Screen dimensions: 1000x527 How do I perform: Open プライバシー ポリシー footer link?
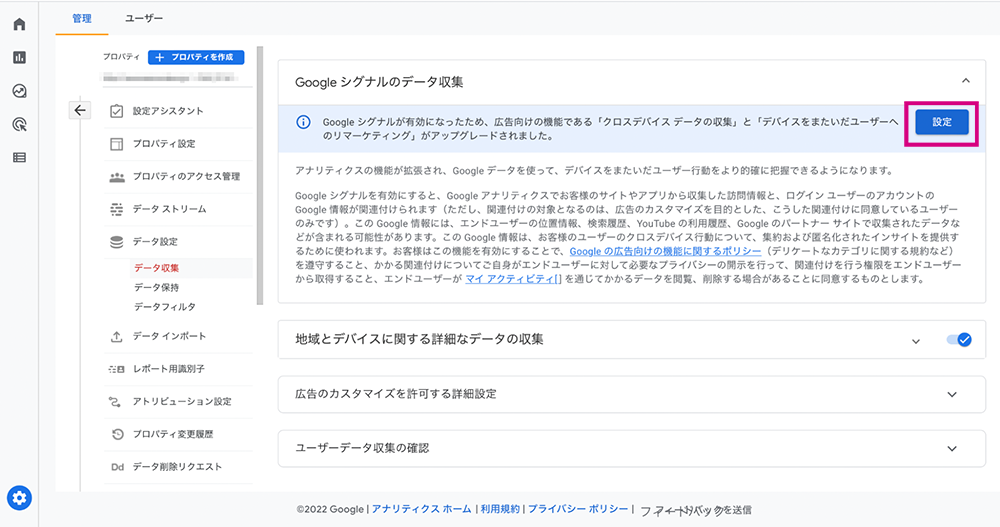point(578,509)
